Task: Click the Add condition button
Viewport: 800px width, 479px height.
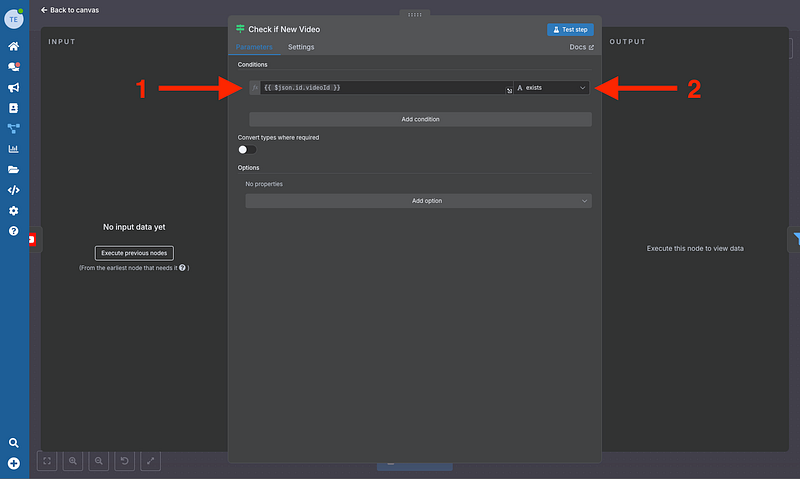Action: pyautogui.click(x=420, y=119)
